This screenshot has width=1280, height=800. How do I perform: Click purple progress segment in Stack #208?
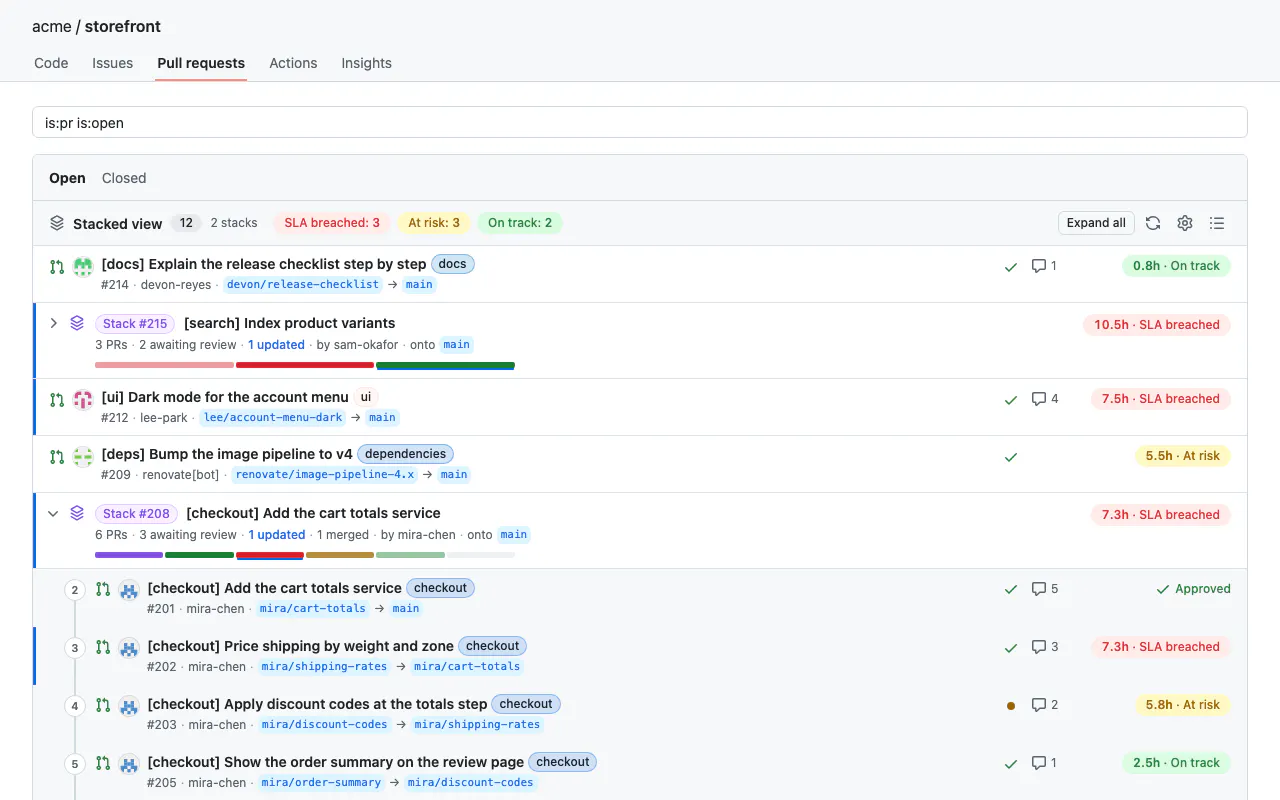[x=129, y=555]
